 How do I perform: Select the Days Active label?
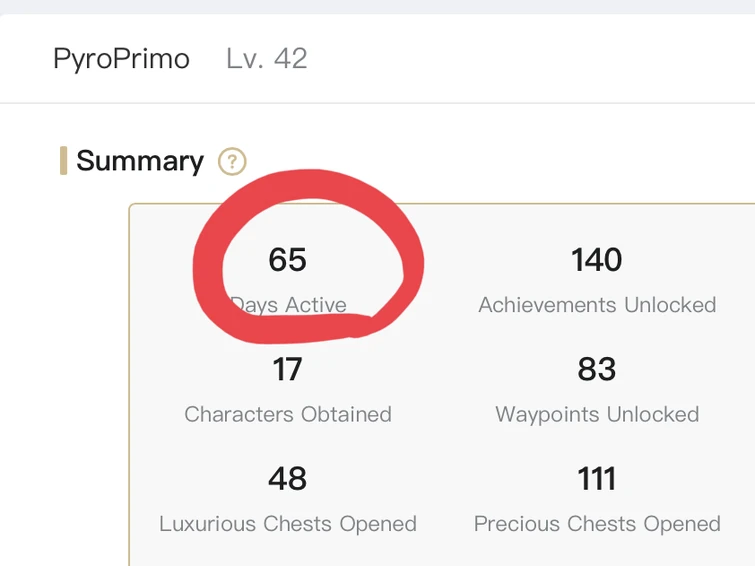[290, 305]
